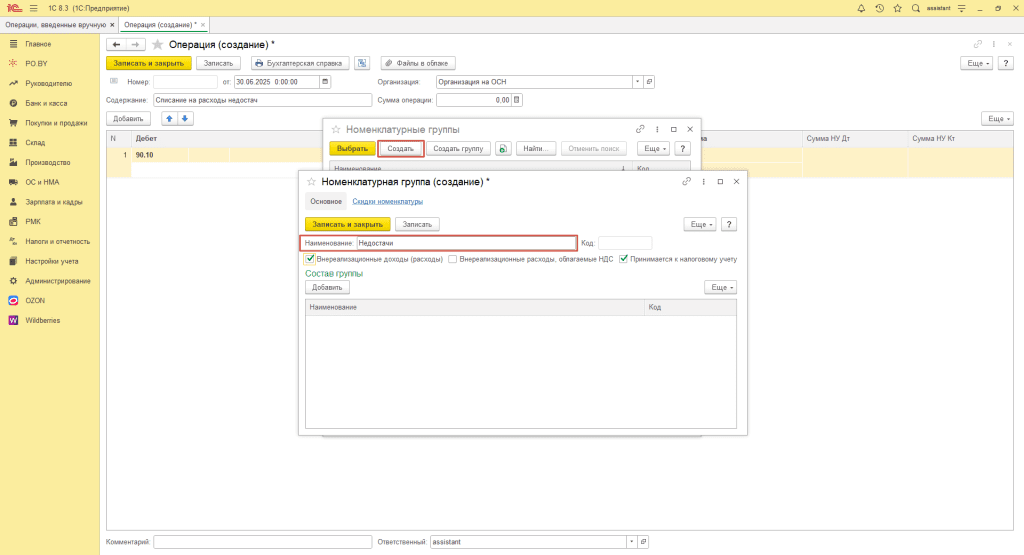Image resolution: width=1024 pixels, height=555 pixels.
Task: Focus the Содержание field
Action: point(263,100)
